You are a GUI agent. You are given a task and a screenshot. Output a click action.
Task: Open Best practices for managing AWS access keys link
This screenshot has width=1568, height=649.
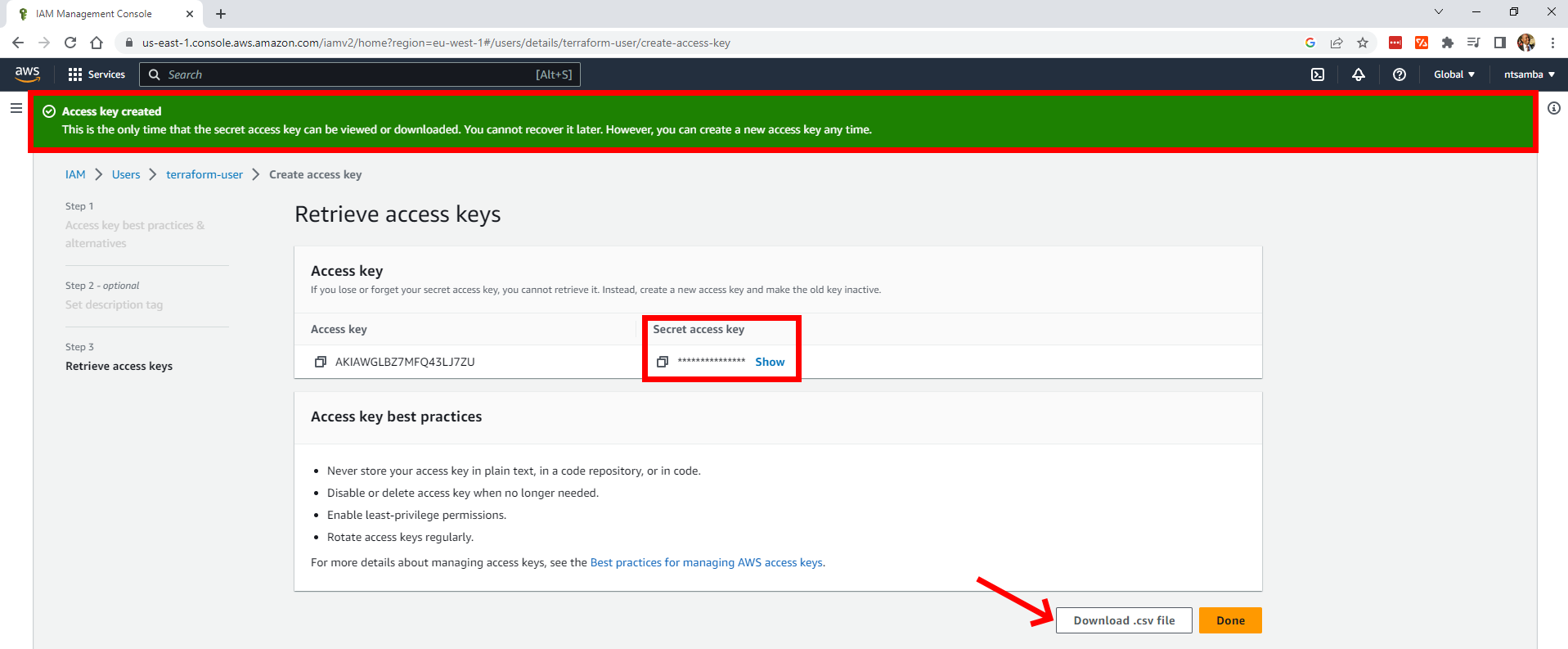pyautogui.click(x=706, y=562)
